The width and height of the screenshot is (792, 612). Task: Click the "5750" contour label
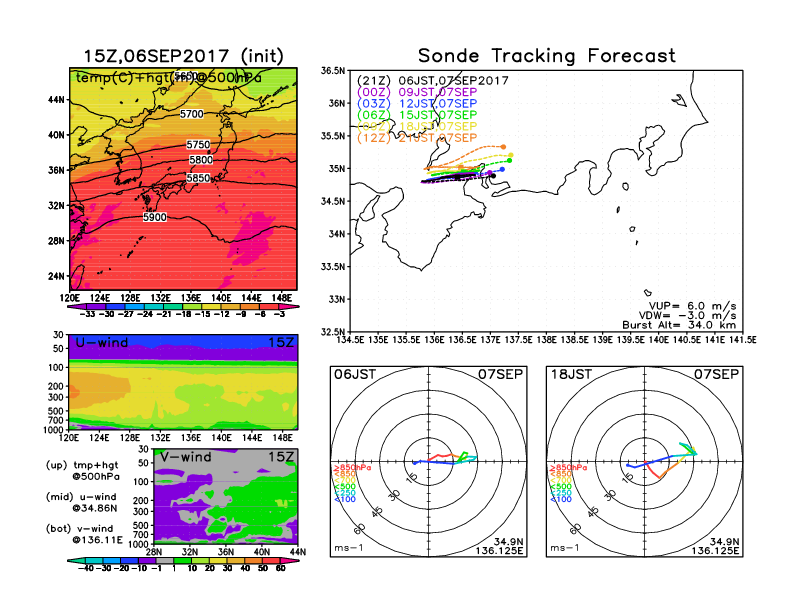198,145
